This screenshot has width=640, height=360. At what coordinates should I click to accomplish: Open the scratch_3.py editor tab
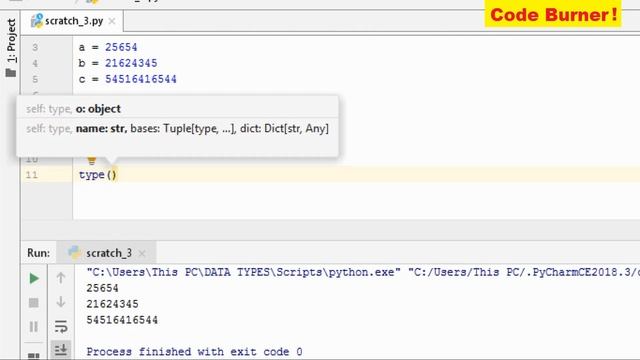(73, 21)
